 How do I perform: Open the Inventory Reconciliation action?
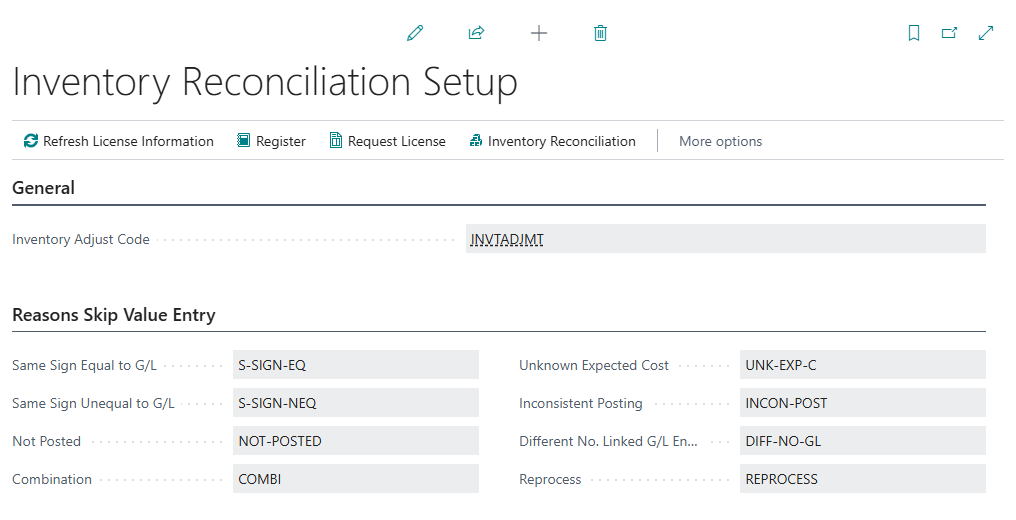(553, 141)
